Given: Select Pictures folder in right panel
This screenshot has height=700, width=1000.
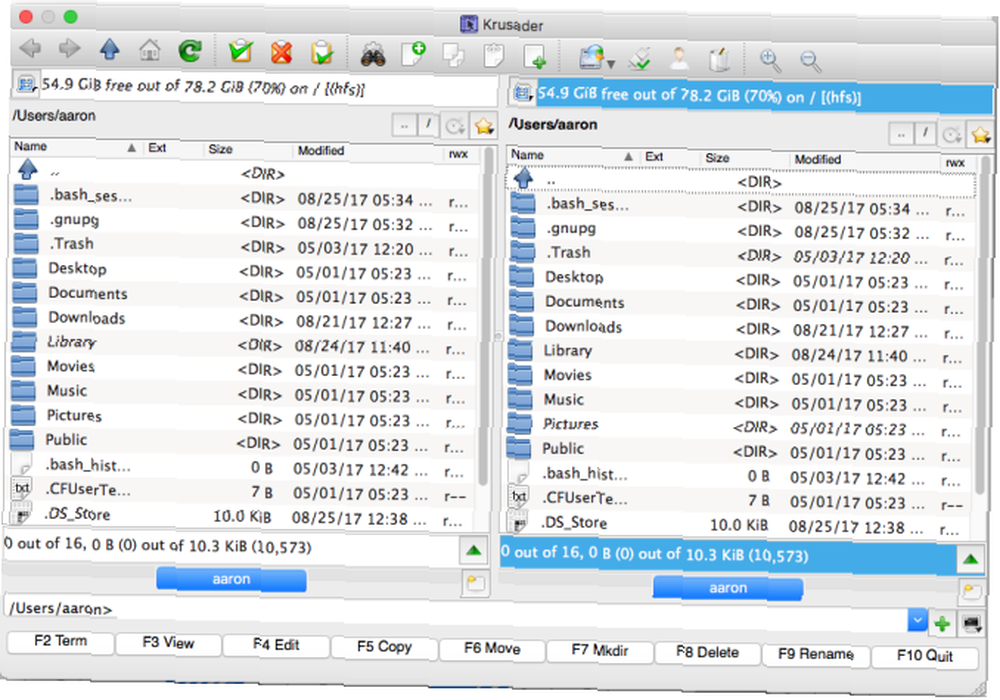Looking at the screenshot, I should click(739, 425).
